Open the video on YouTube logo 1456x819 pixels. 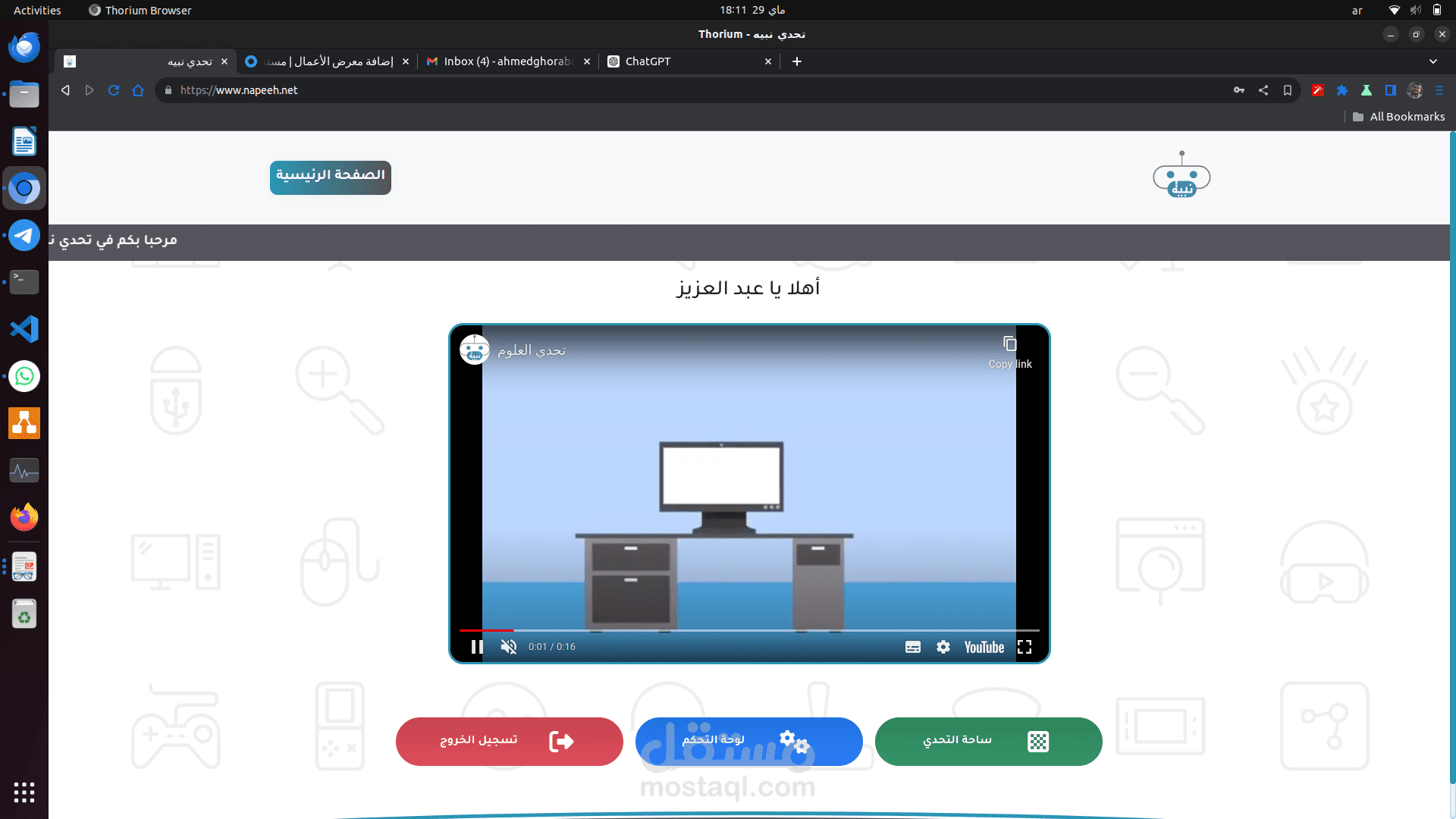coord(984,647)
